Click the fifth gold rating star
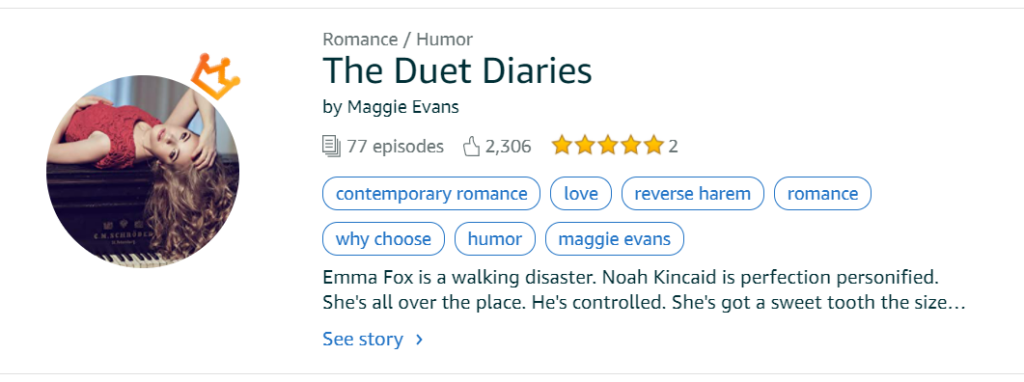This screenshot has width=1024, height=382. (x=652, y=146)
